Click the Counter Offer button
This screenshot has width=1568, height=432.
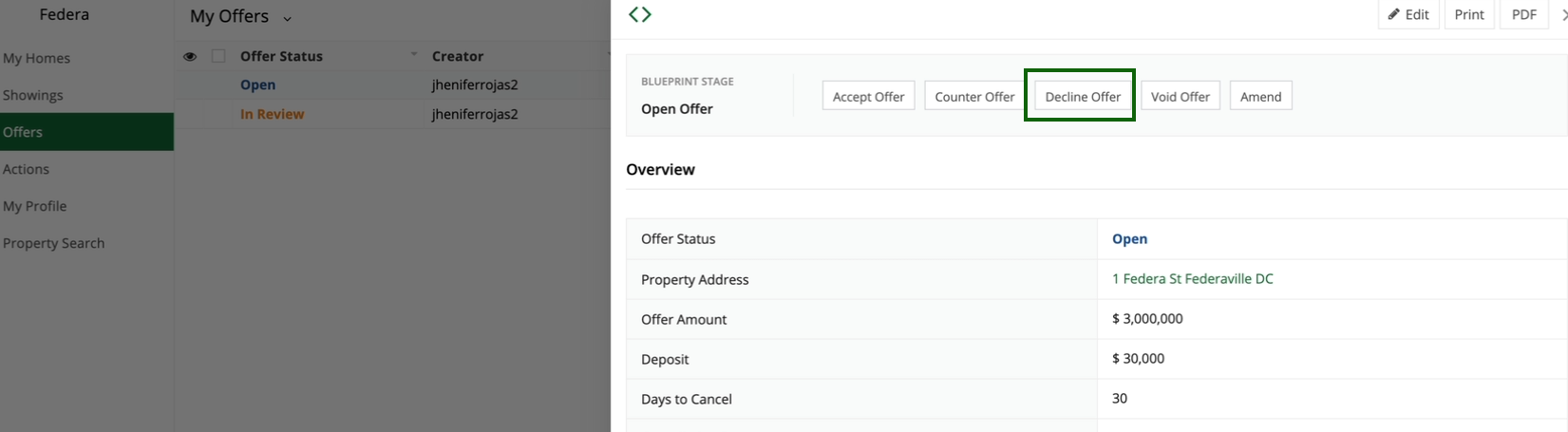974,96
